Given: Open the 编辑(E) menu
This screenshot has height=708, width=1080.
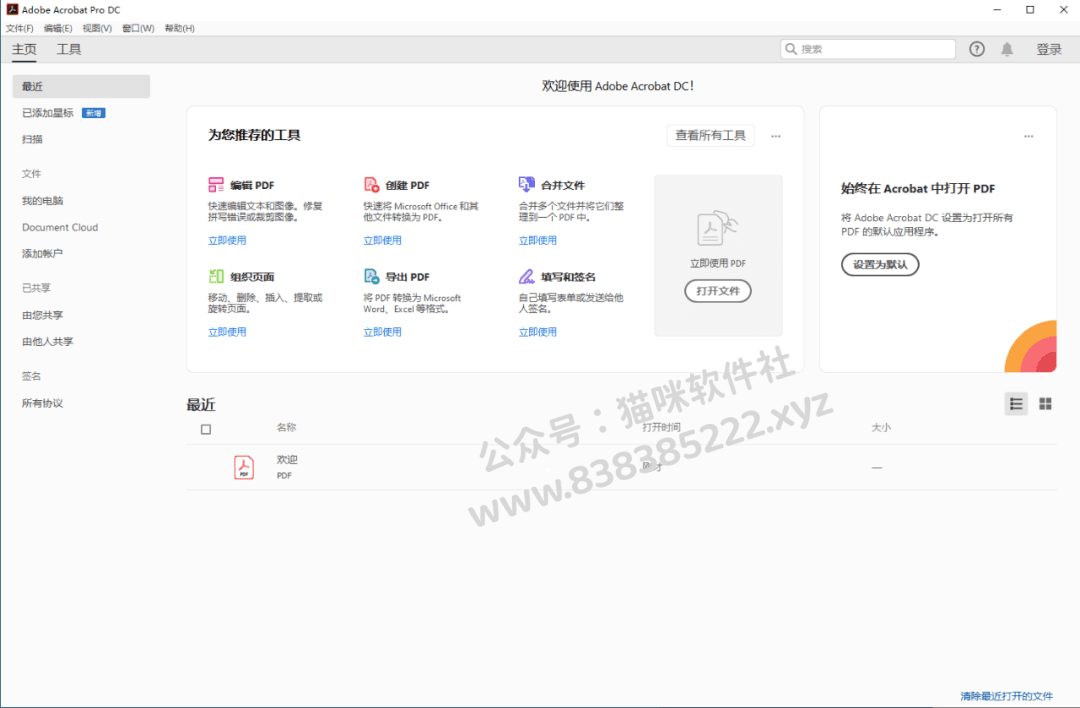Looking at the screenshot, I should click(x=58, y=28).
